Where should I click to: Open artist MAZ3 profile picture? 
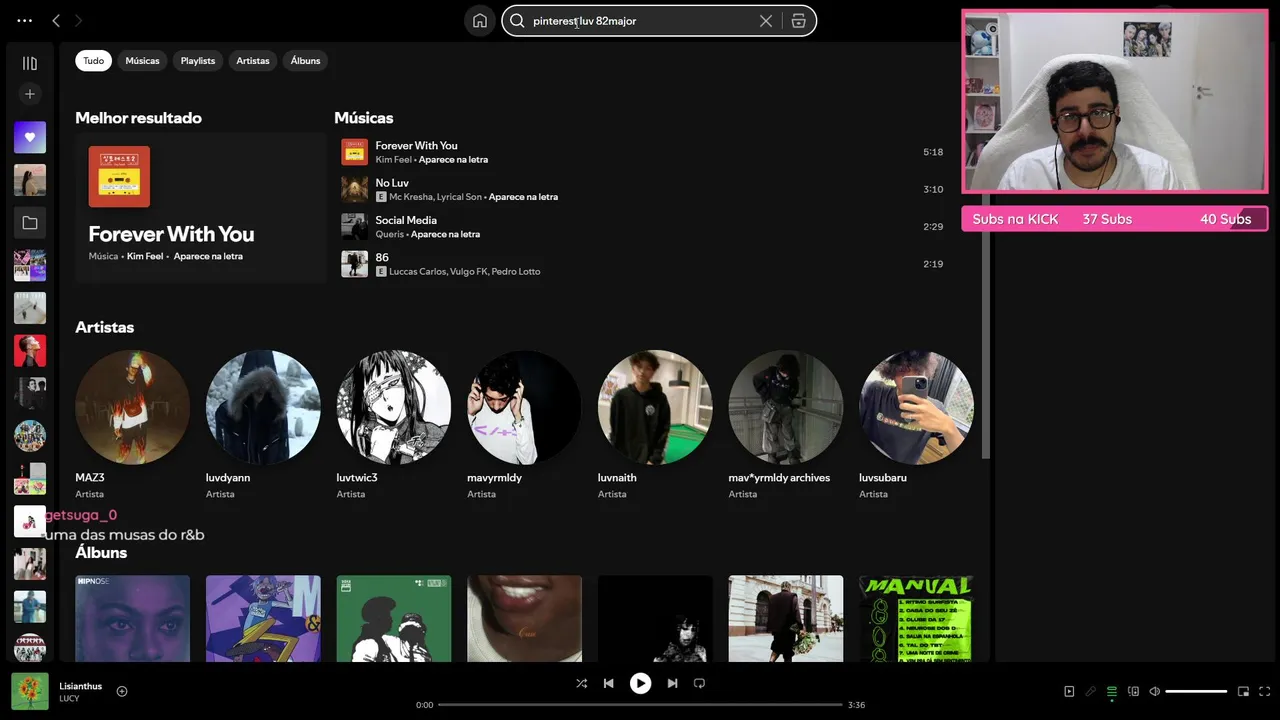tap(132, 407)
